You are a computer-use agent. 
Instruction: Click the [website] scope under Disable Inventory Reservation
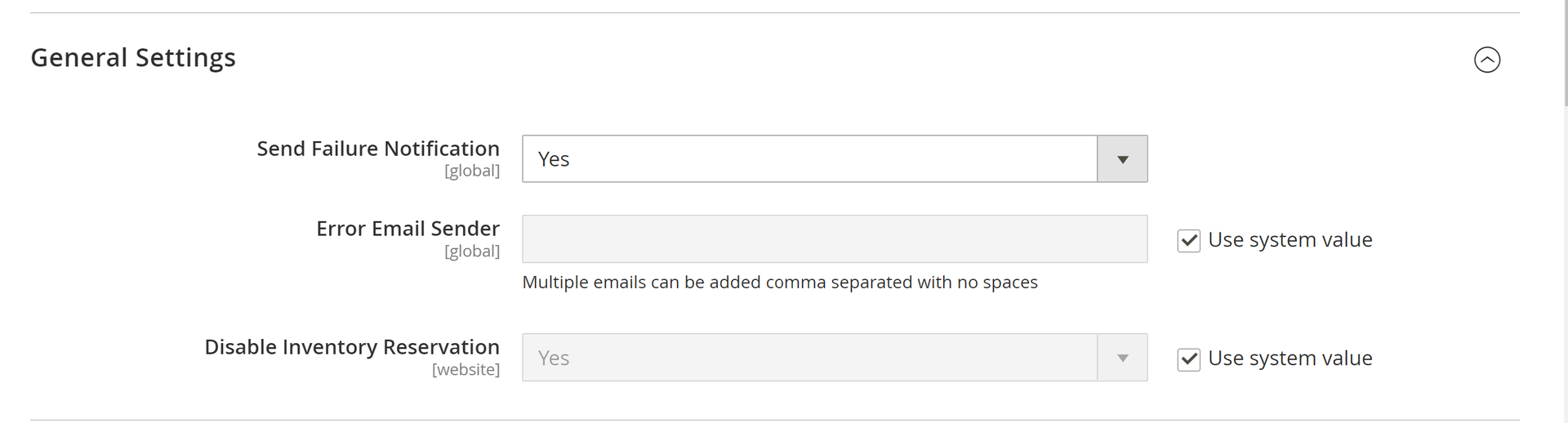click(465, 370)
